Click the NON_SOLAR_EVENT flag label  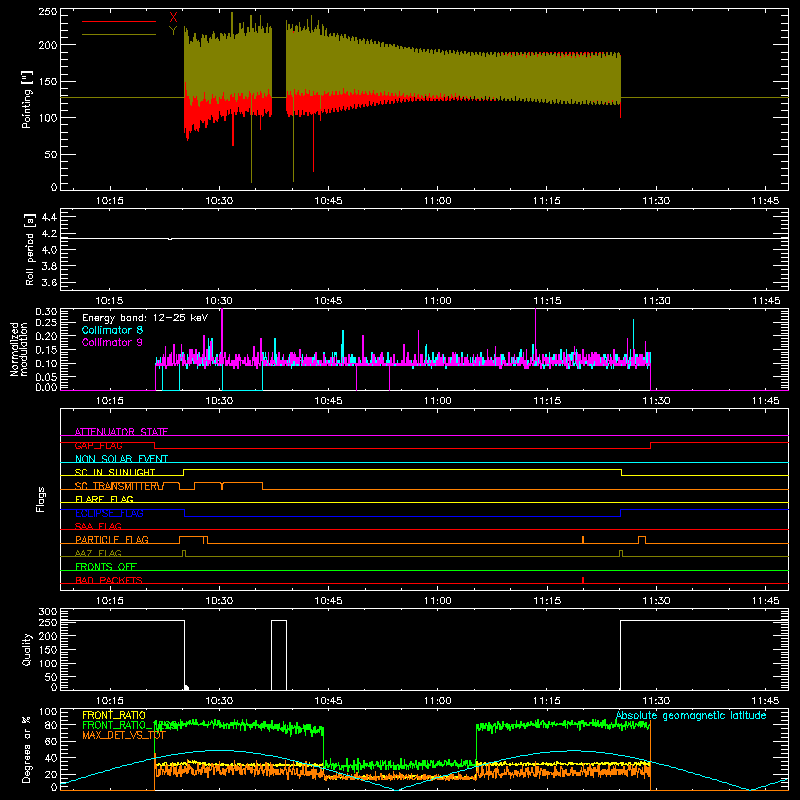(x=121, y=459)
